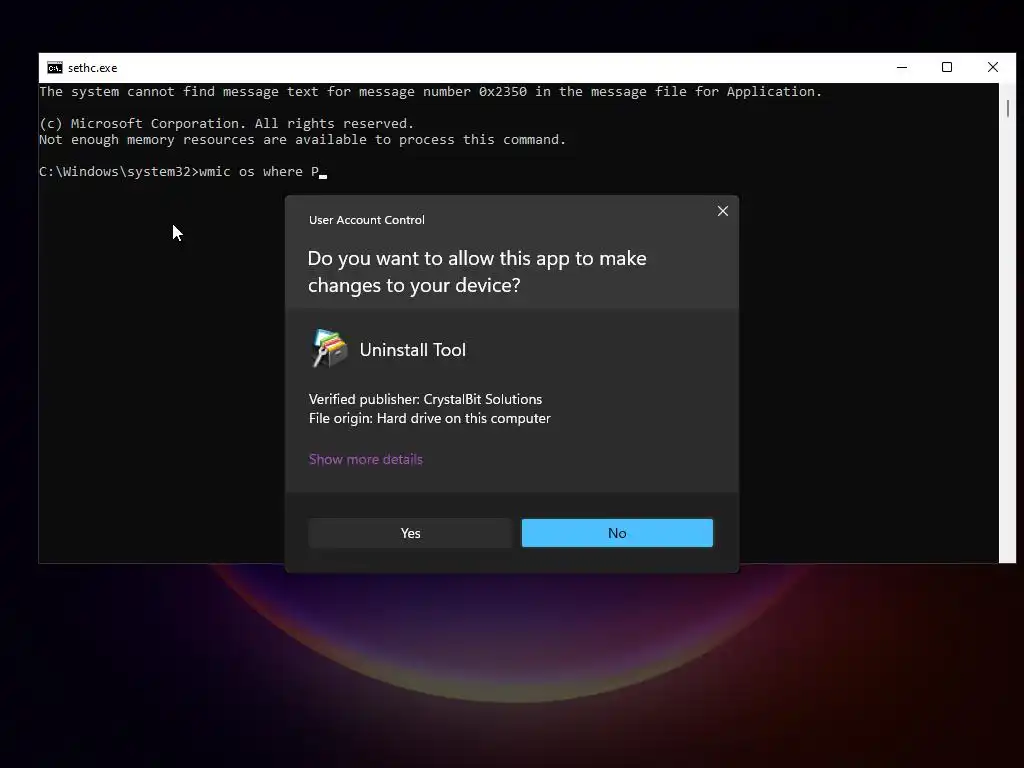Click Yes in the User Account Control dialog
1024x768 pixels.
[x=410, y=533]
